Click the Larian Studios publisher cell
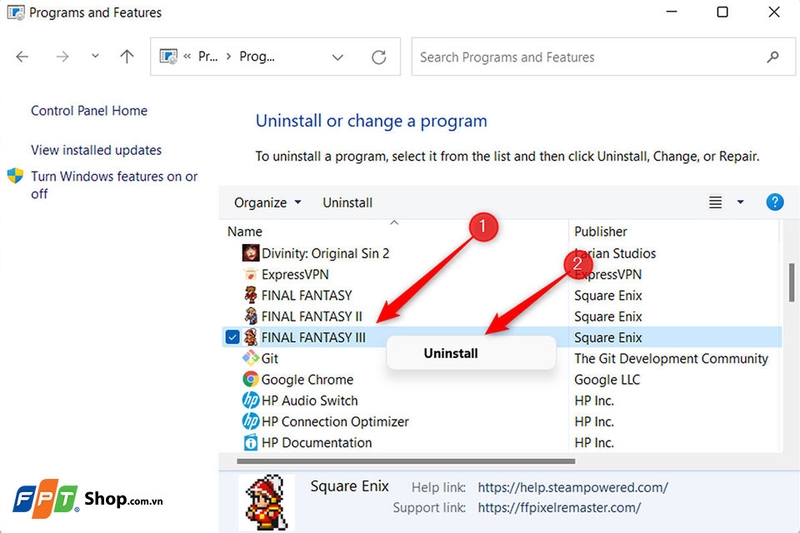The width and height of the screenshot is (800, 533). tap(615, 253)
